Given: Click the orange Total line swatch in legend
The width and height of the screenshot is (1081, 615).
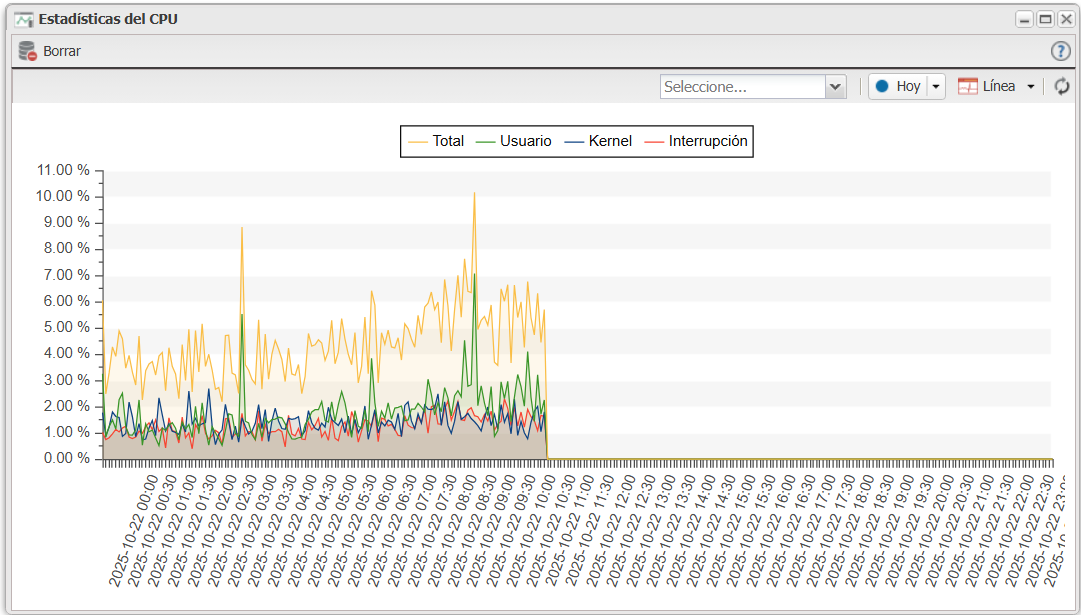Looking at the screenshot, I should click(x=417, y=141).
